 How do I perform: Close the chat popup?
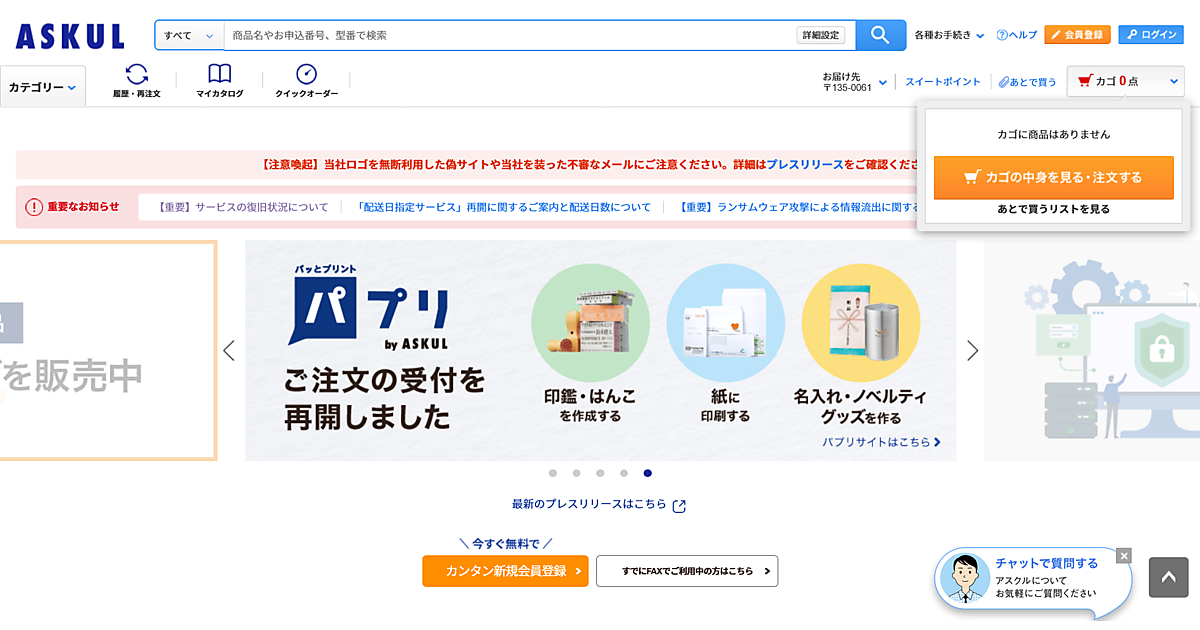point(1124,555)
